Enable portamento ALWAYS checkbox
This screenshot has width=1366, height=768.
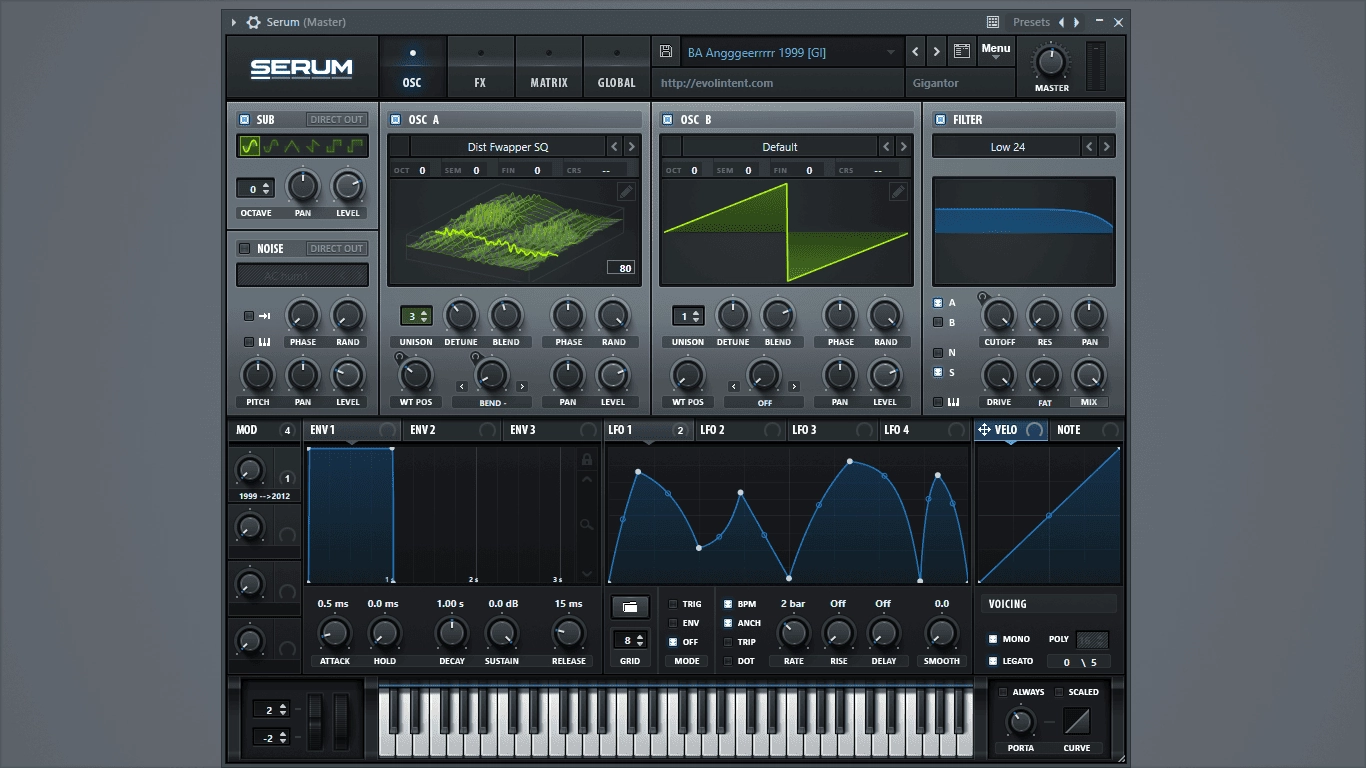(x=1003, y=692)
